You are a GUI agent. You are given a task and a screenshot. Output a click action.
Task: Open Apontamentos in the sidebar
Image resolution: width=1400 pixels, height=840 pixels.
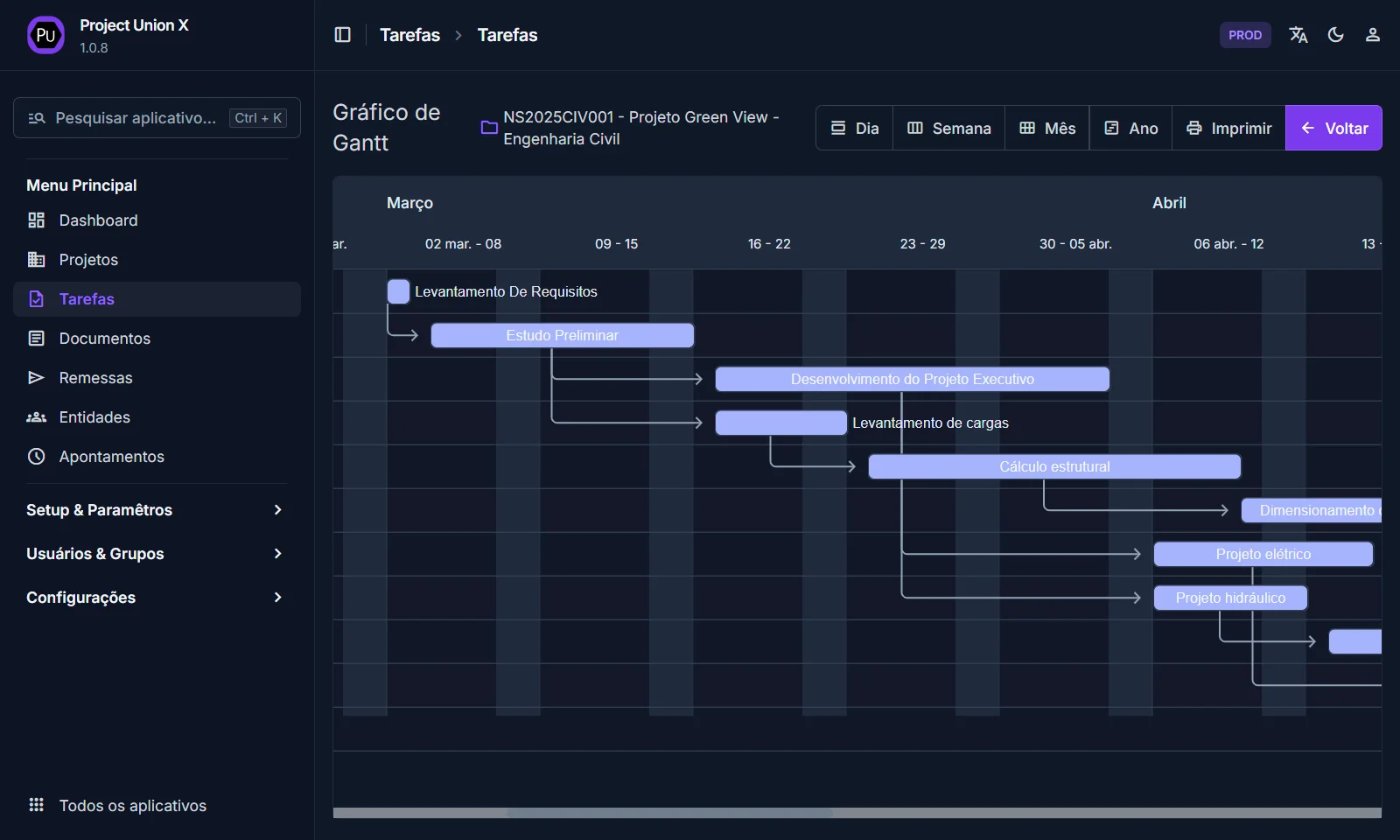[111, 457]
